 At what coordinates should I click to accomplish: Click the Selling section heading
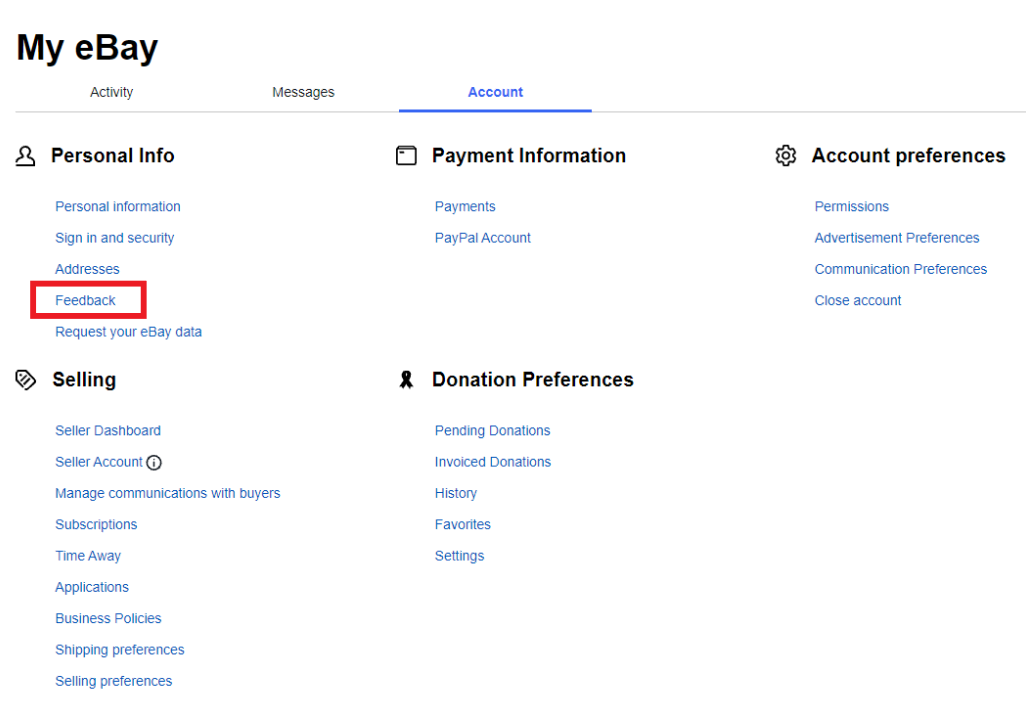(x=84, y=380)
